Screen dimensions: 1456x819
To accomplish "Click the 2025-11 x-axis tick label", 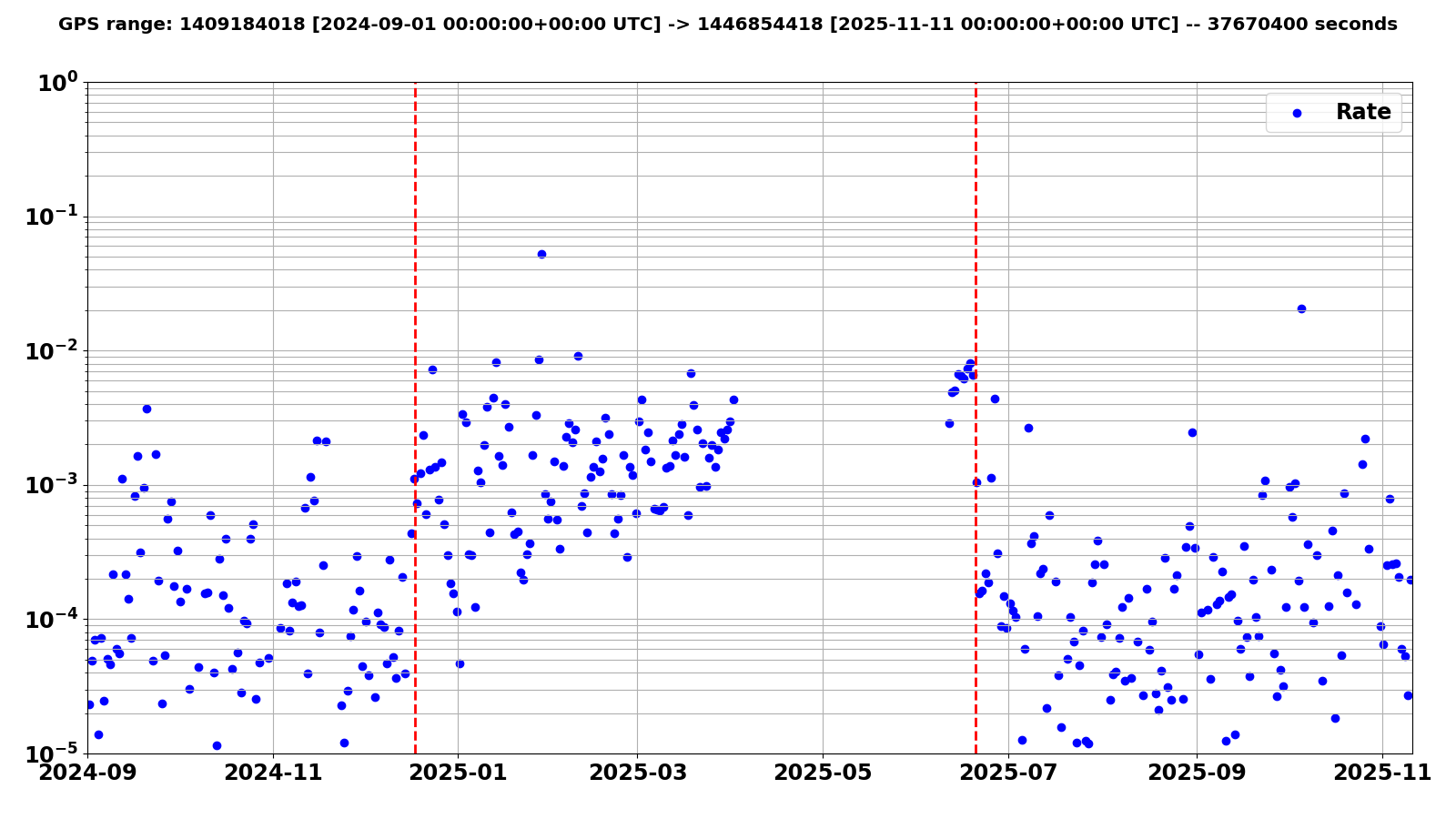I will (1382, 773).
